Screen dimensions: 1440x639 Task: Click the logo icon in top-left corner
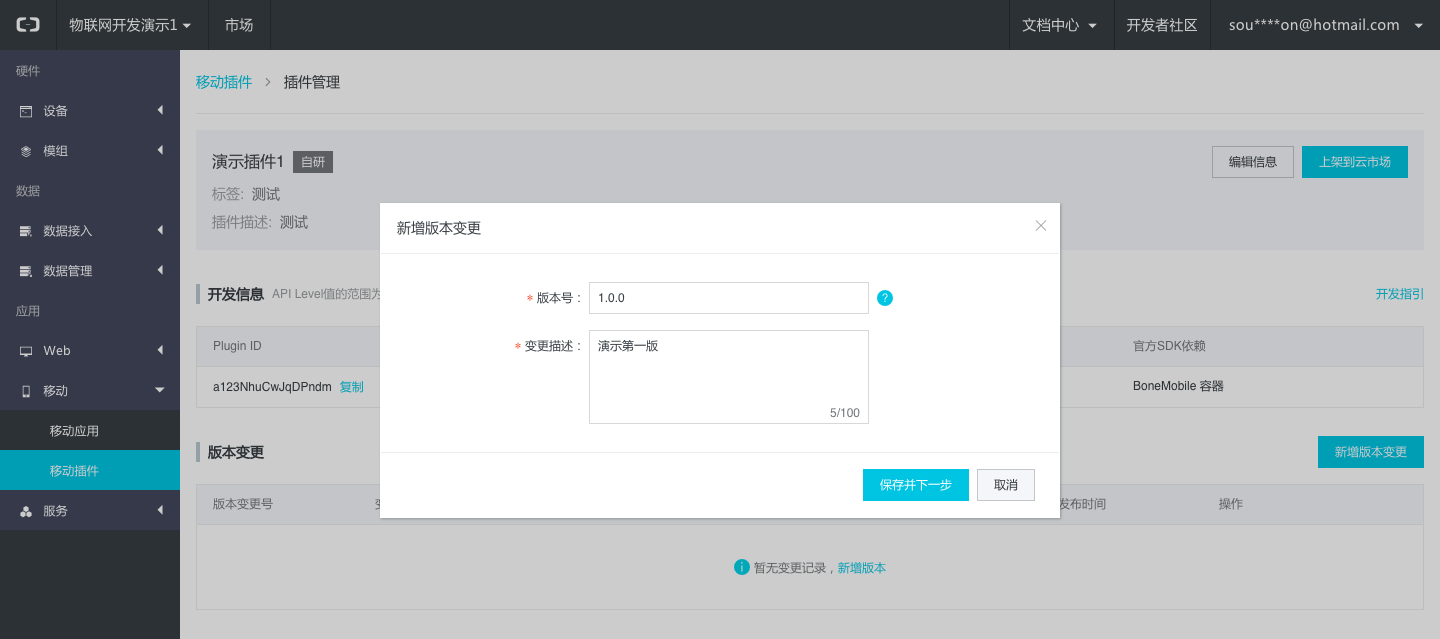(28, 25)
